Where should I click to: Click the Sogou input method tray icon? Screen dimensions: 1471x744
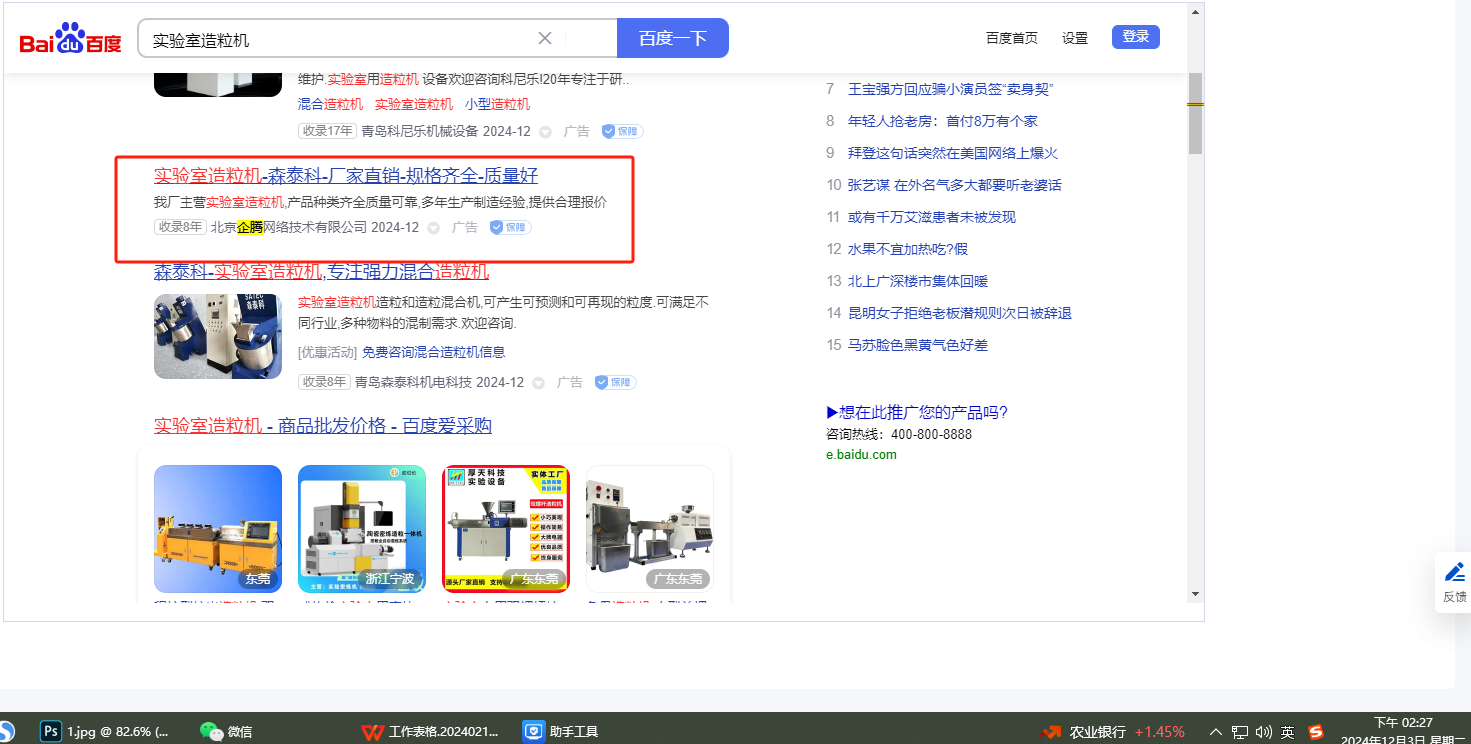click(1316, 732)
